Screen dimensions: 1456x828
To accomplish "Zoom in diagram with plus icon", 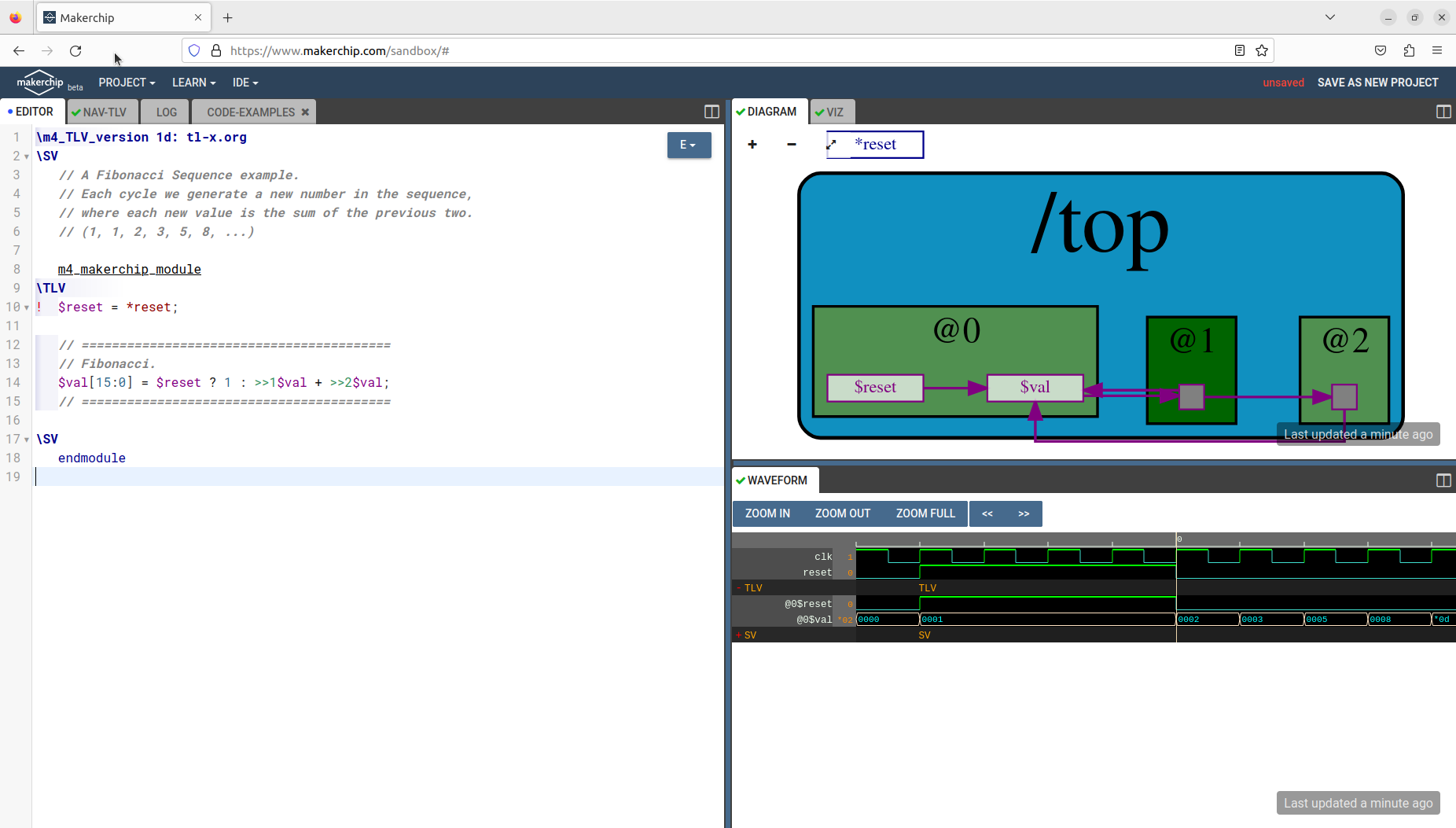I will (x=752, y=145).
